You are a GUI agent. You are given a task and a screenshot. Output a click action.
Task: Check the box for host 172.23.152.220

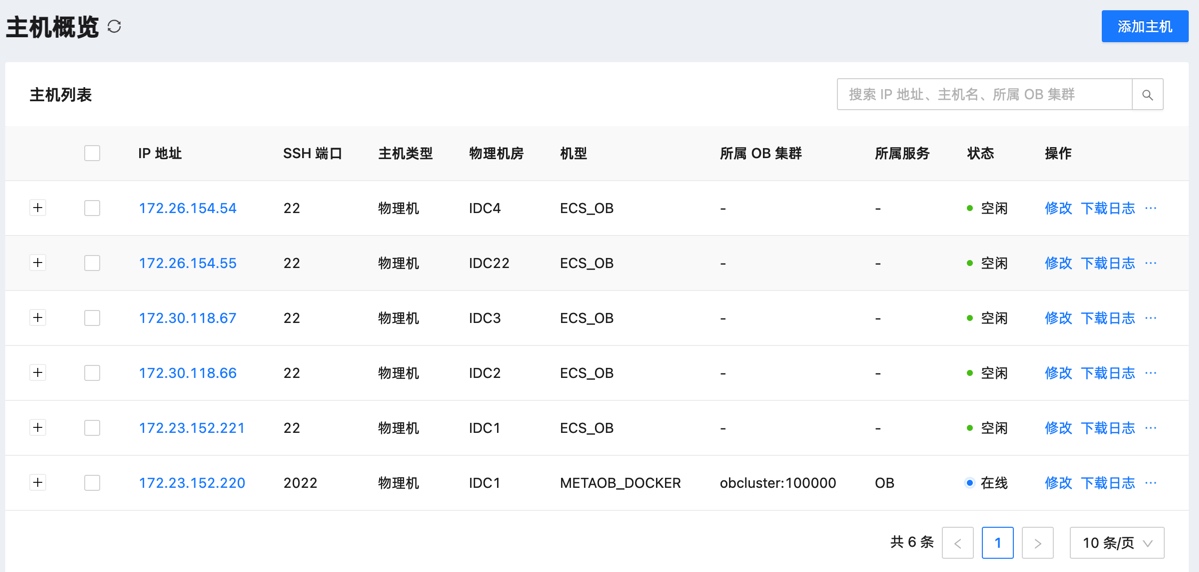pyautogui.click(x=92, y=483)
